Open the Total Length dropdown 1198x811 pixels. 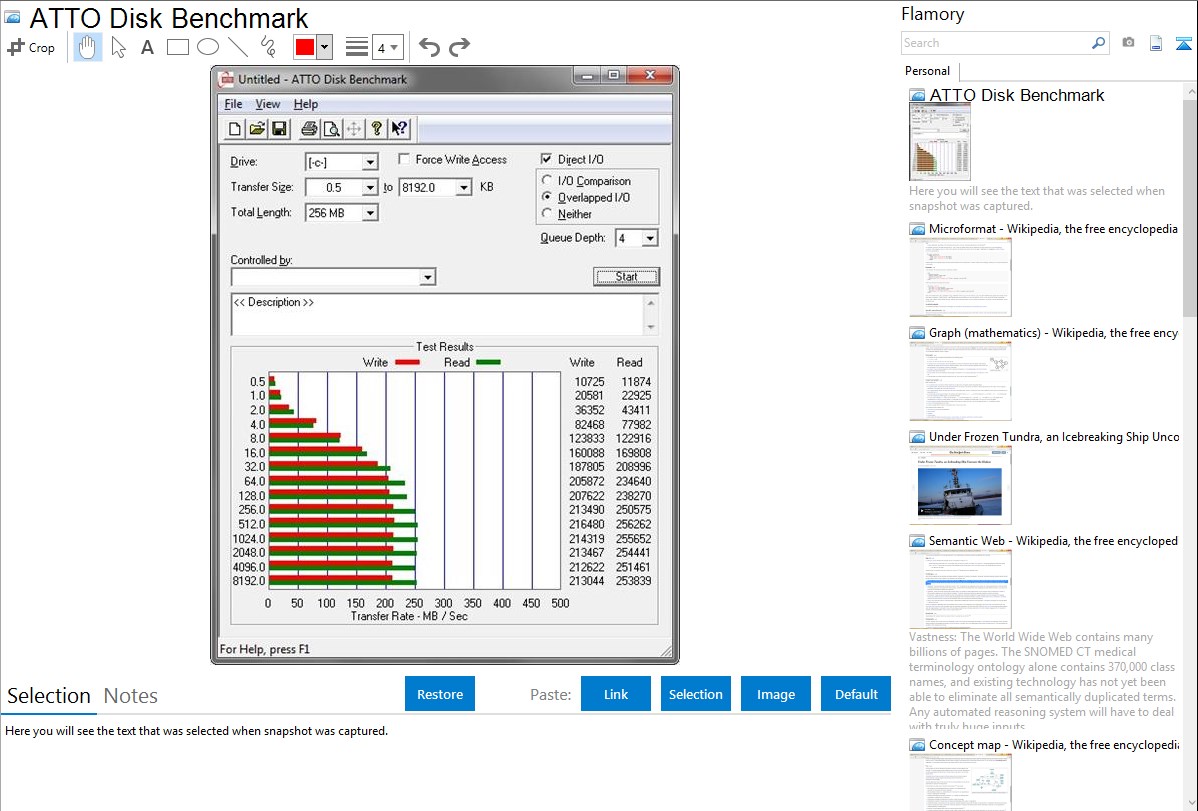(x=370, y=212)
